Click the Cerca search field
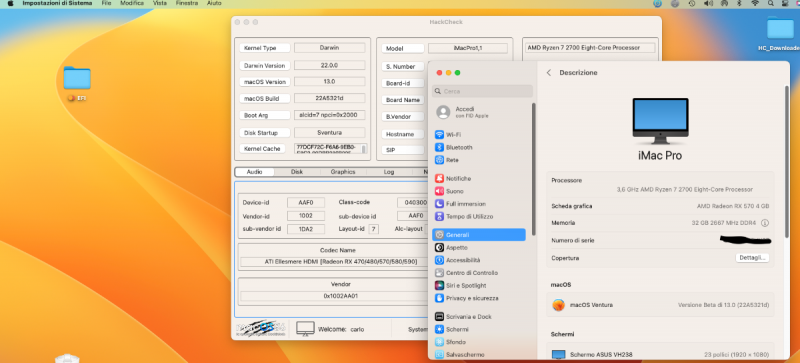The height and width of the screenshot is (363, 800). tap(482, 91)
